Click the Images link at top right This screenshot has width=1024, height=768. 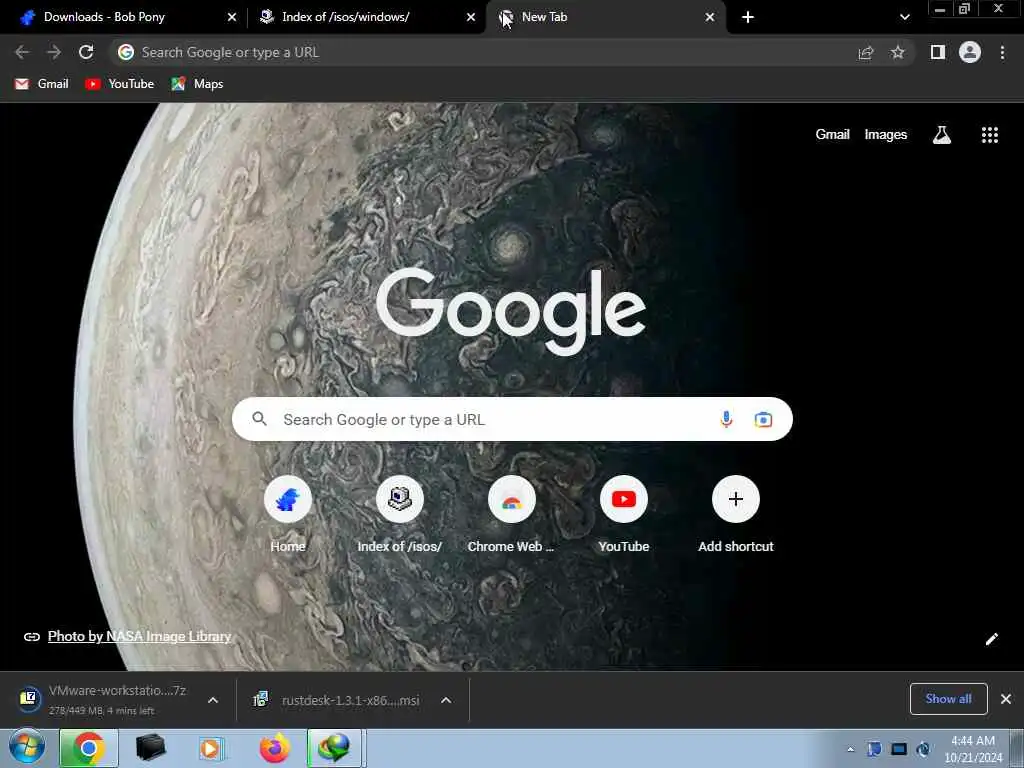point(886,135)
